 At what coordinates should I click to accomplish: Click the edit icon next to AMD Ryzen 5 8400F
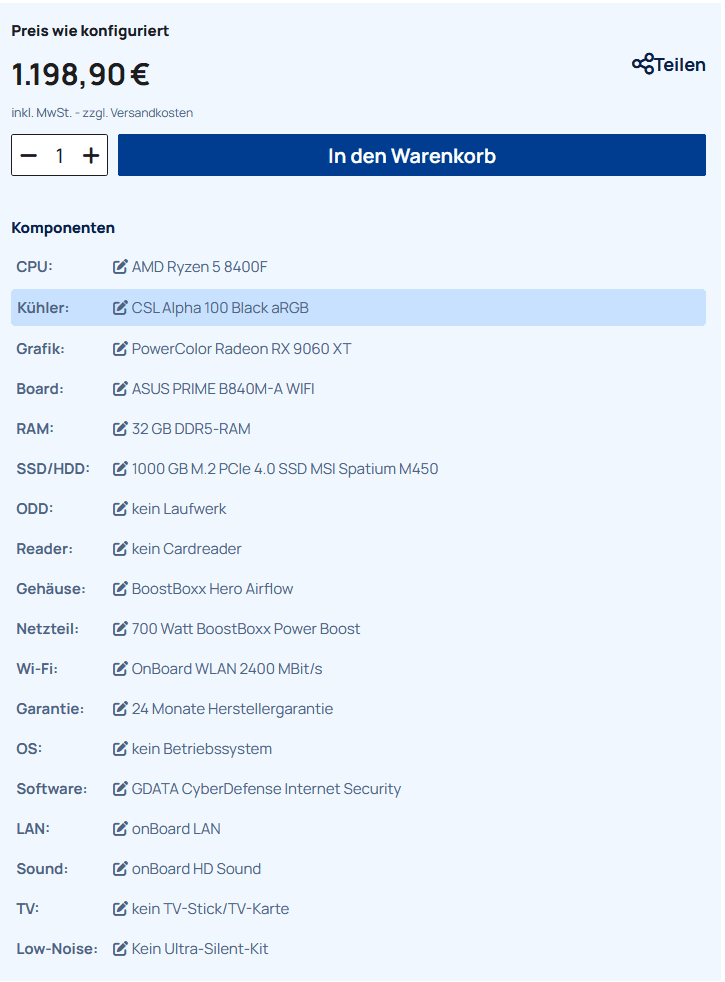[120, 267]
